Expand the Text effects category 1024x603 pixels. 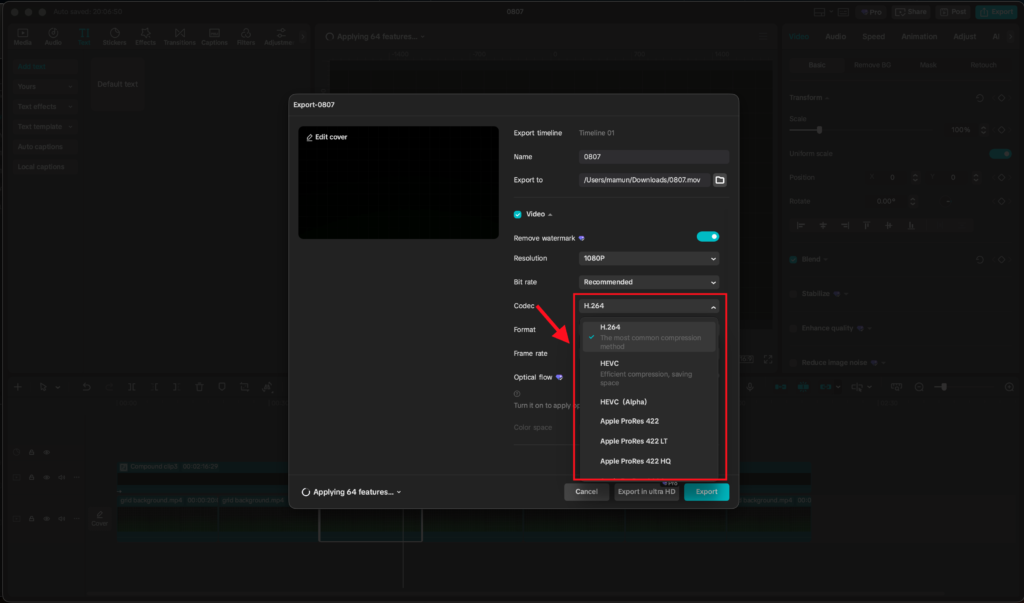(x=44, y=106)
